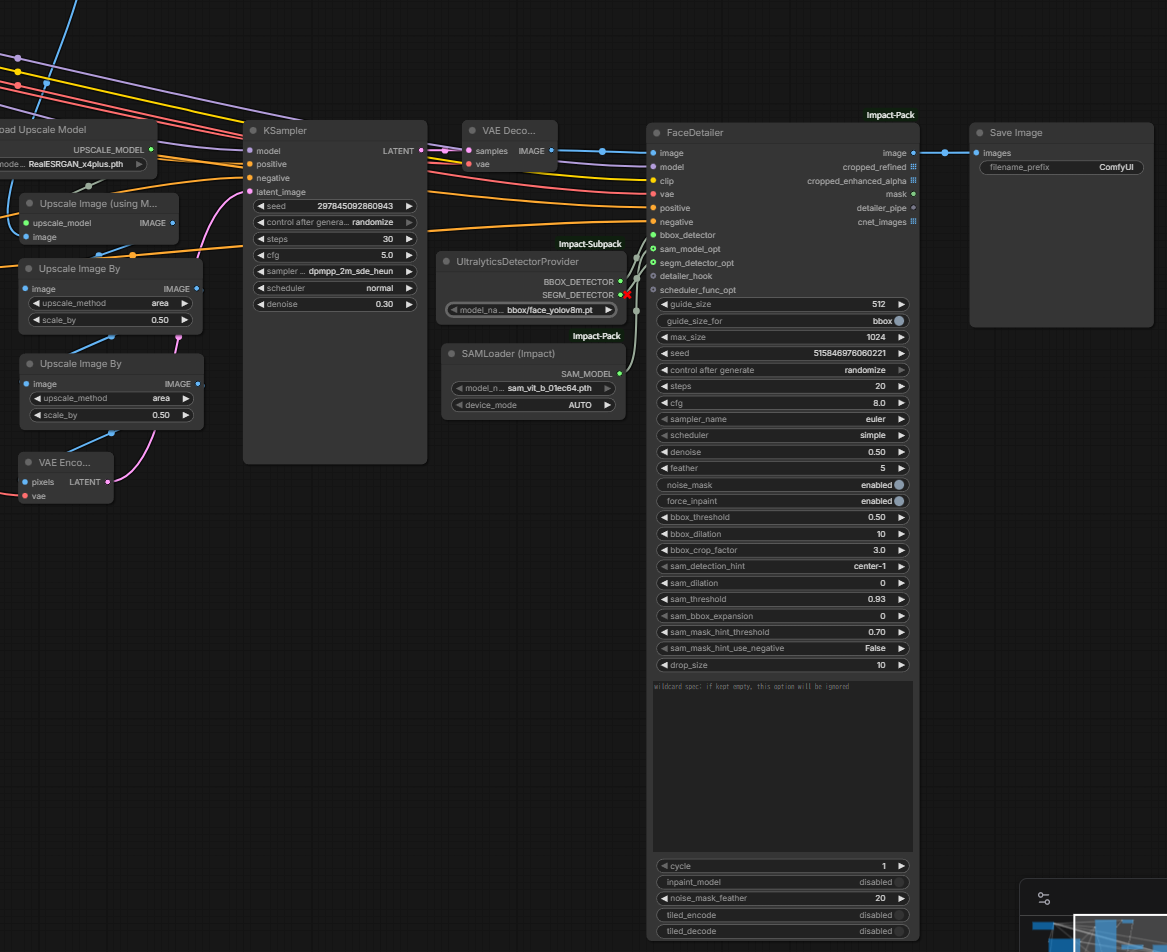Collapse the UltralyticsDetectorProvider node title dot
Viewport: 1167px width, 952px height.
coord(447,262)
